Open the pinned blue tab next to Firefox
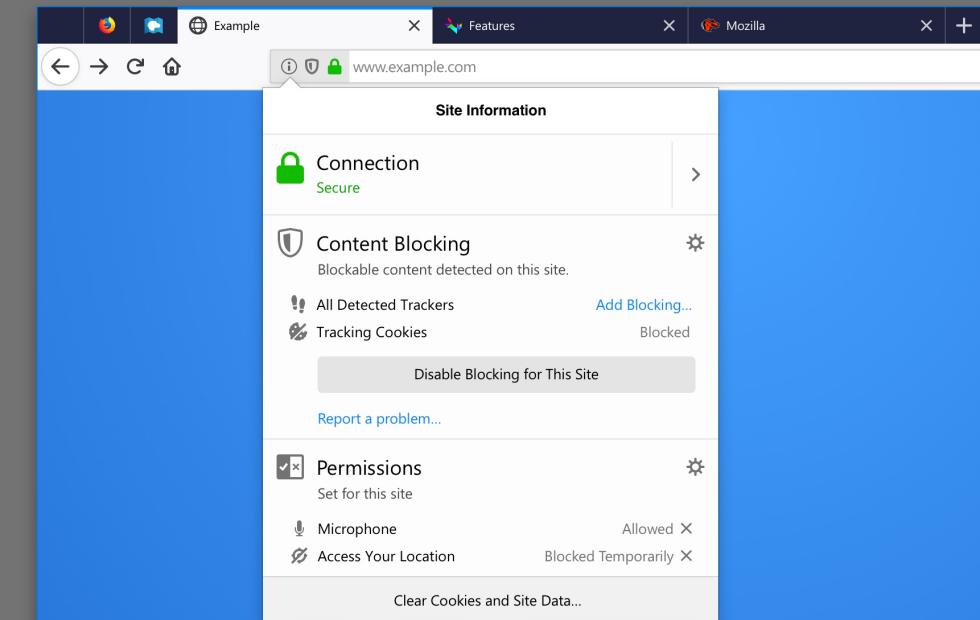 click(x=154, y=26)
